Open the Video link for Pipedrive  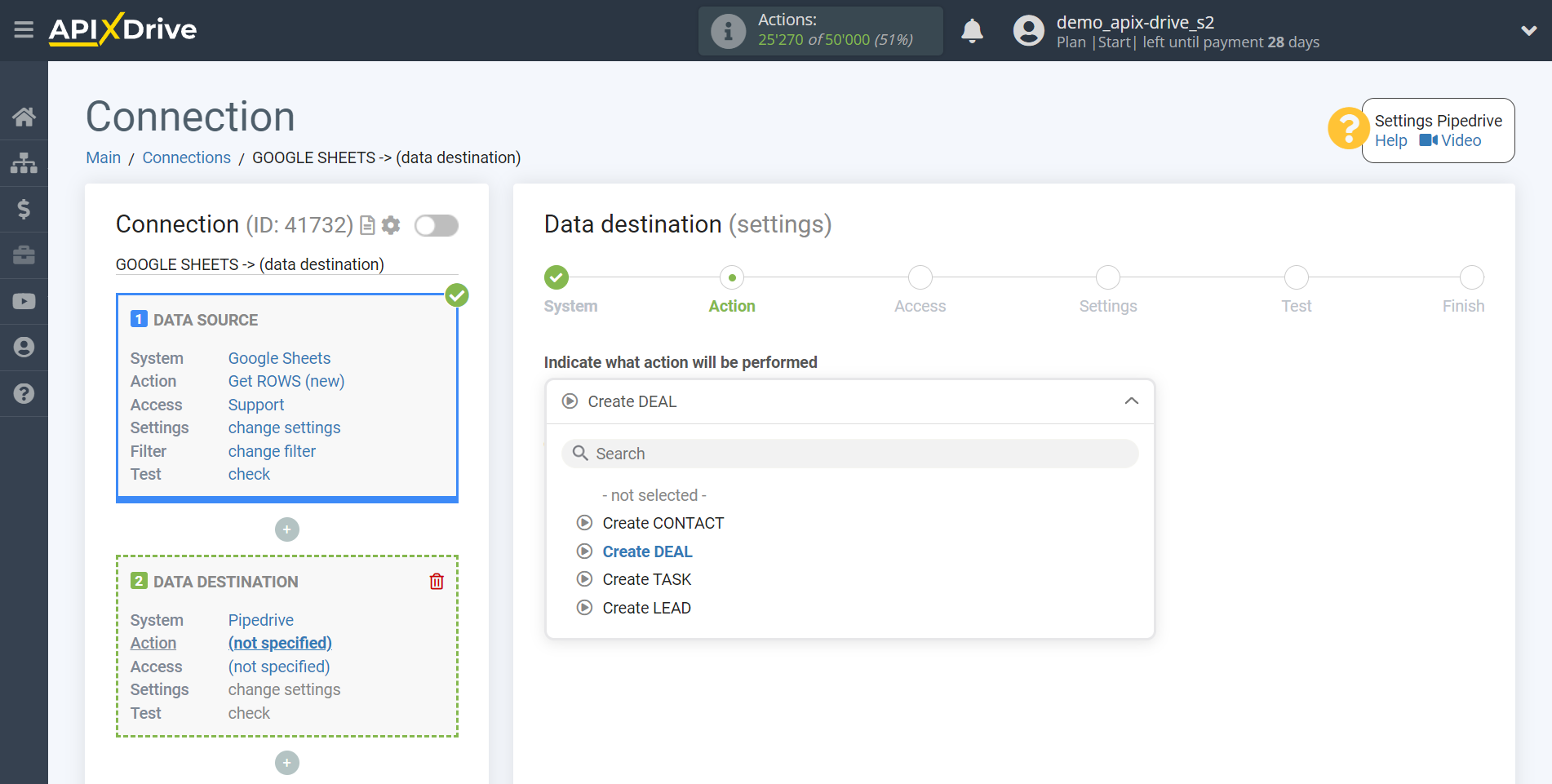tap(1450, 140)
